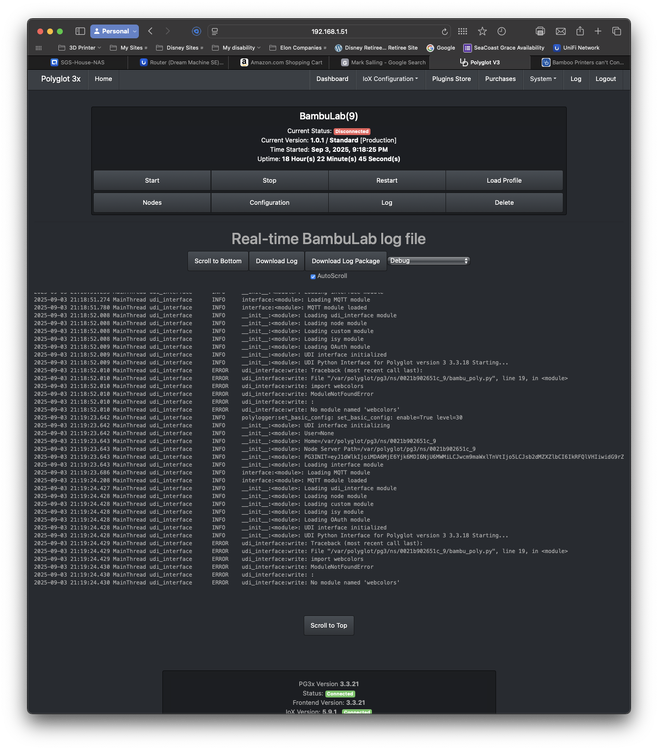Click Download Log button
The height and width of the screenshot is (750, 658).
pos(276,261)
